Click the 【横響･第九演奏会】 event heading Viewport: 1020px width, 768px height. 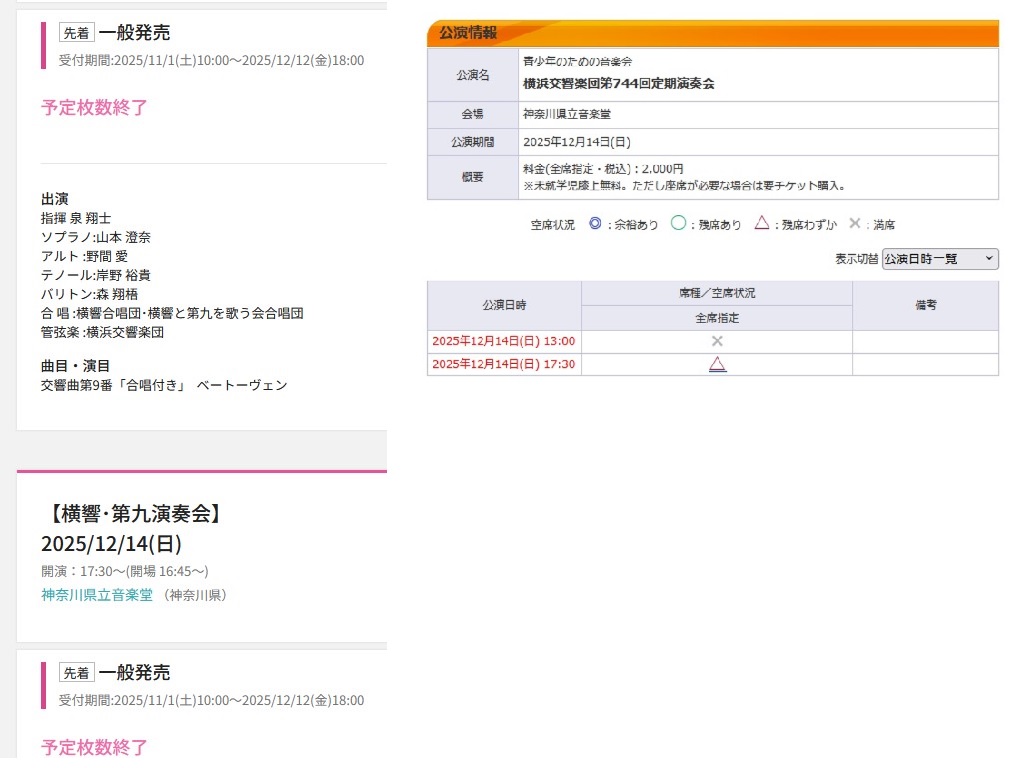pos(136,513)
